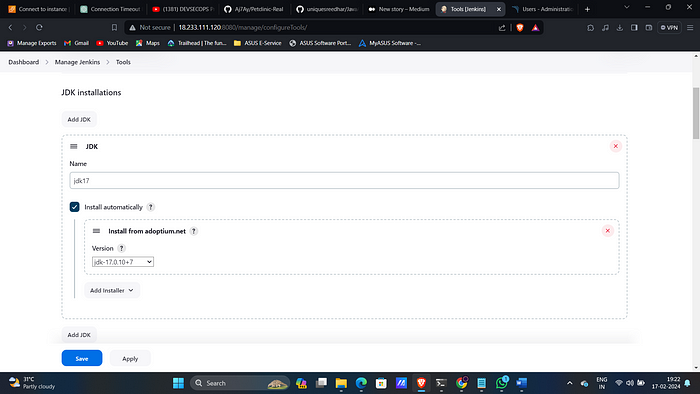The image size is (700, 394).
Task: Toggle the browser sidebar panel icon
Action: click(634, 28)
